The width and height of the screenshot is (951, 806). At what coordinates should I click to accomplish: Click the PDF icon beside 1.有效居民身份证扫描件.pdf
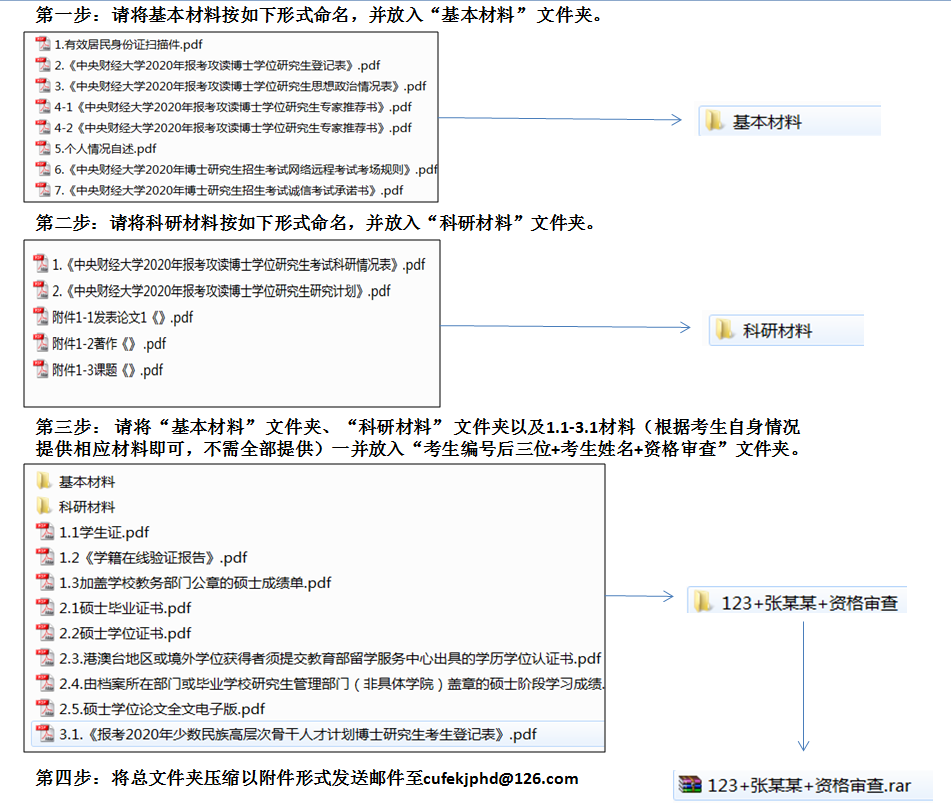tap(42, 44)
